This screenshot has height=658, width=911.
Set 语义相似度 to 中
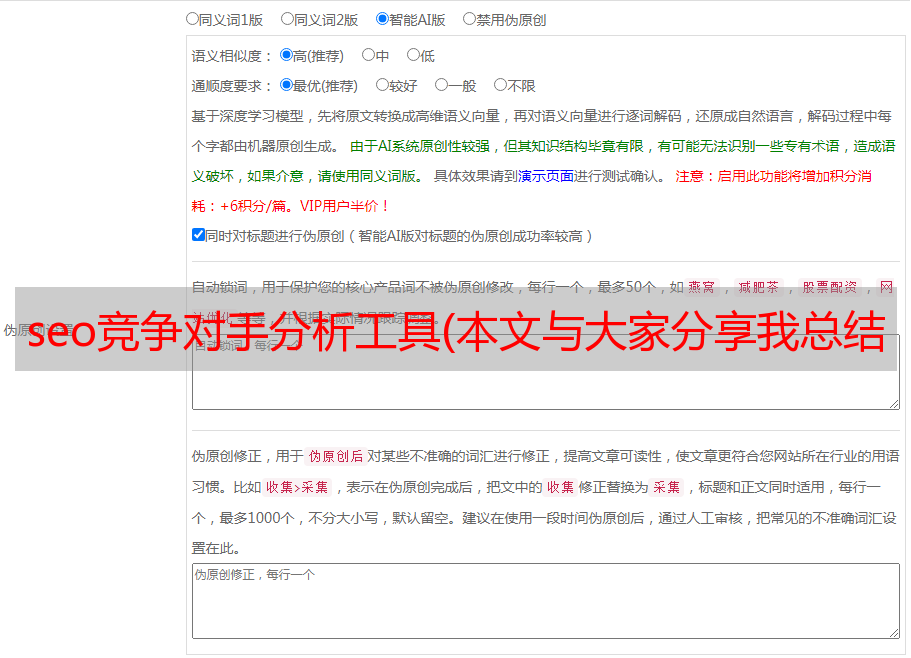pos(368,55)
